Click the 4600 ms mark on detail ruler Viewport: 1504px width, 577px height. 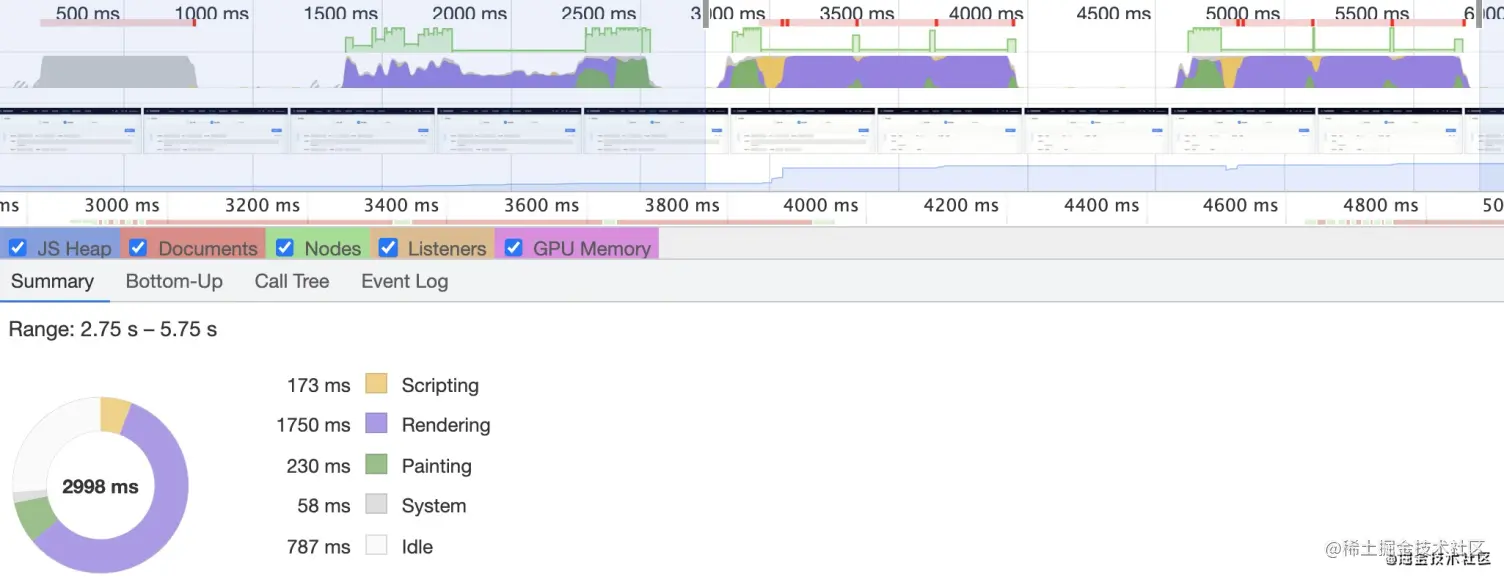point(1240,205)
